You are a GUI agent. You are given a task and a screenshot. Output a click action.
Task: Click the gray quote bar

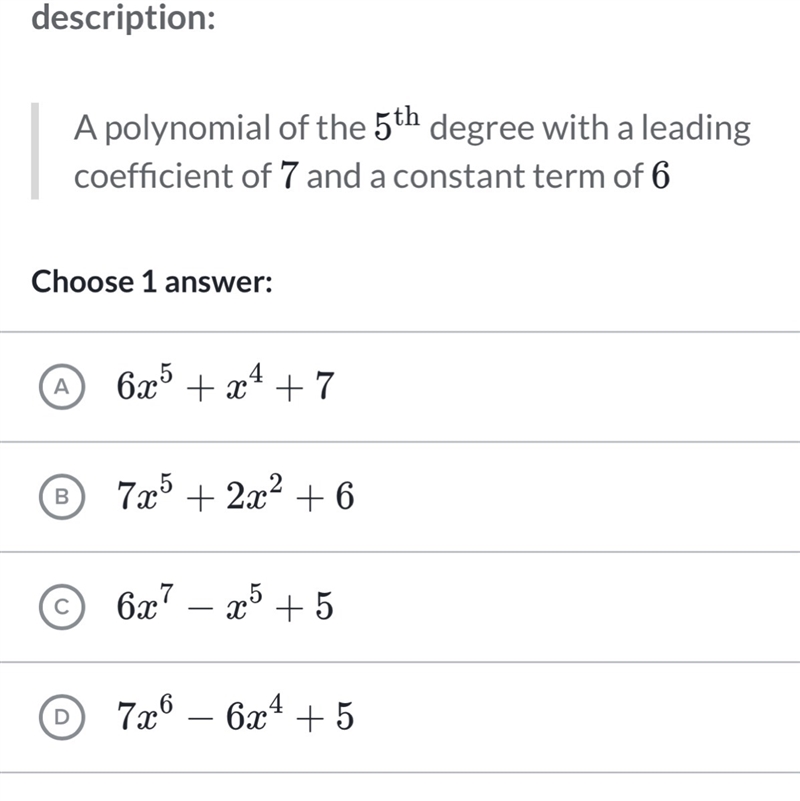[x=35, y=151]
